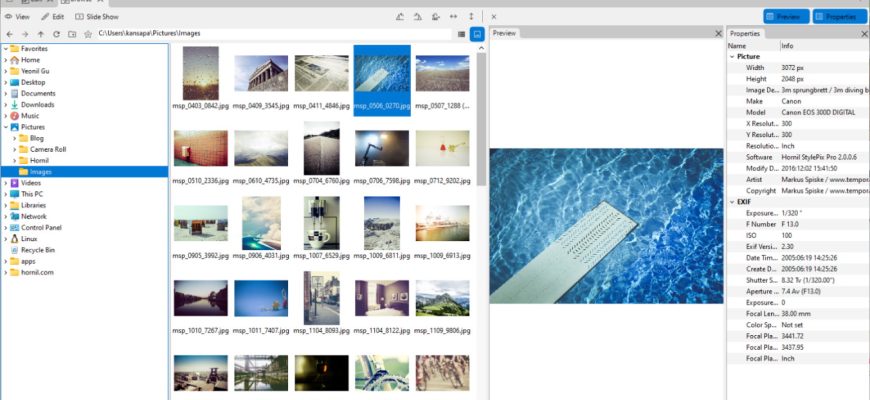Expand the Desktop tree node
This screenshot has height=400, width=870.
tap(6, 82)
